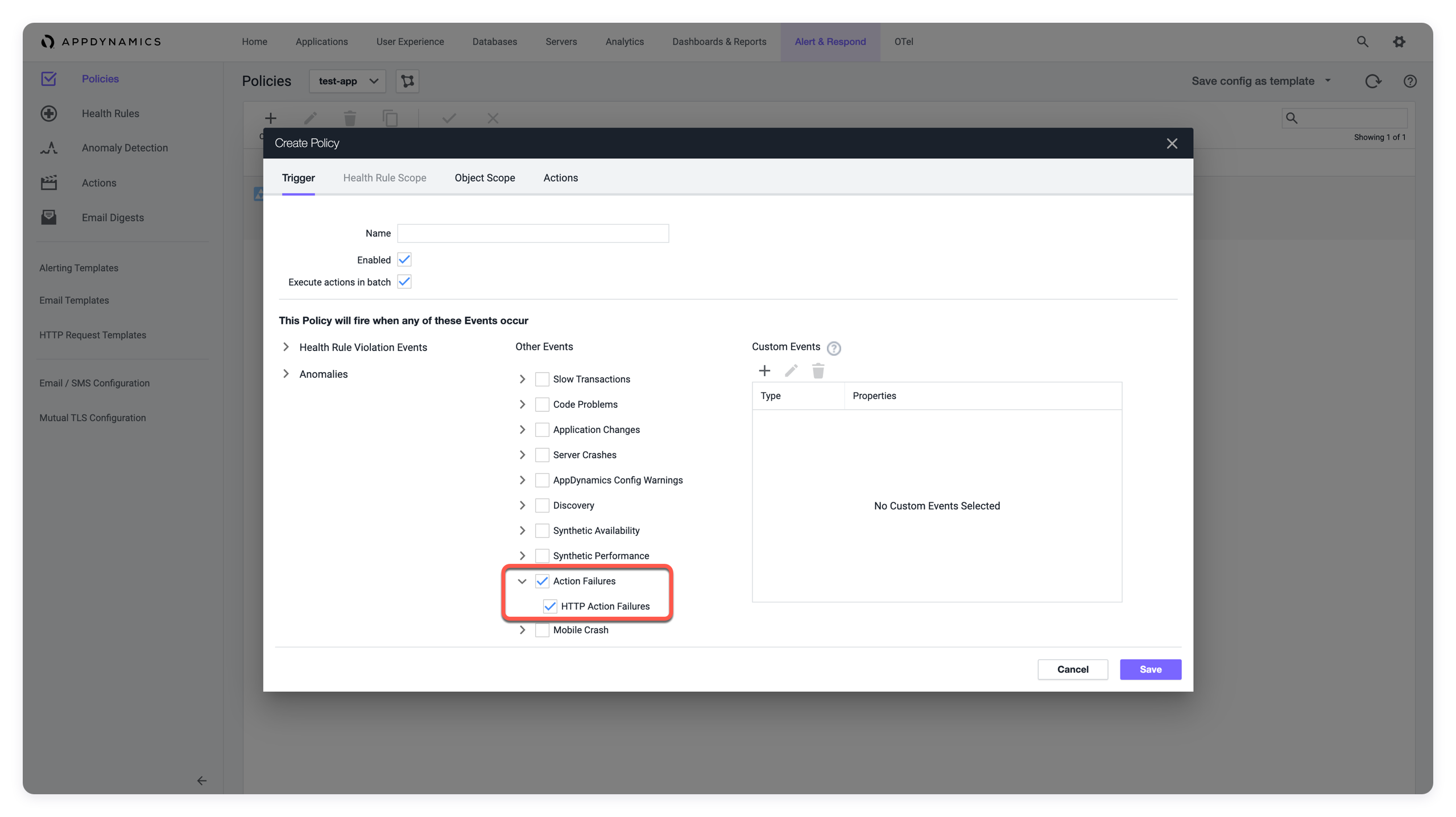
Task: Click the Search icon in toolbar
Action: tap(1362, 41)
